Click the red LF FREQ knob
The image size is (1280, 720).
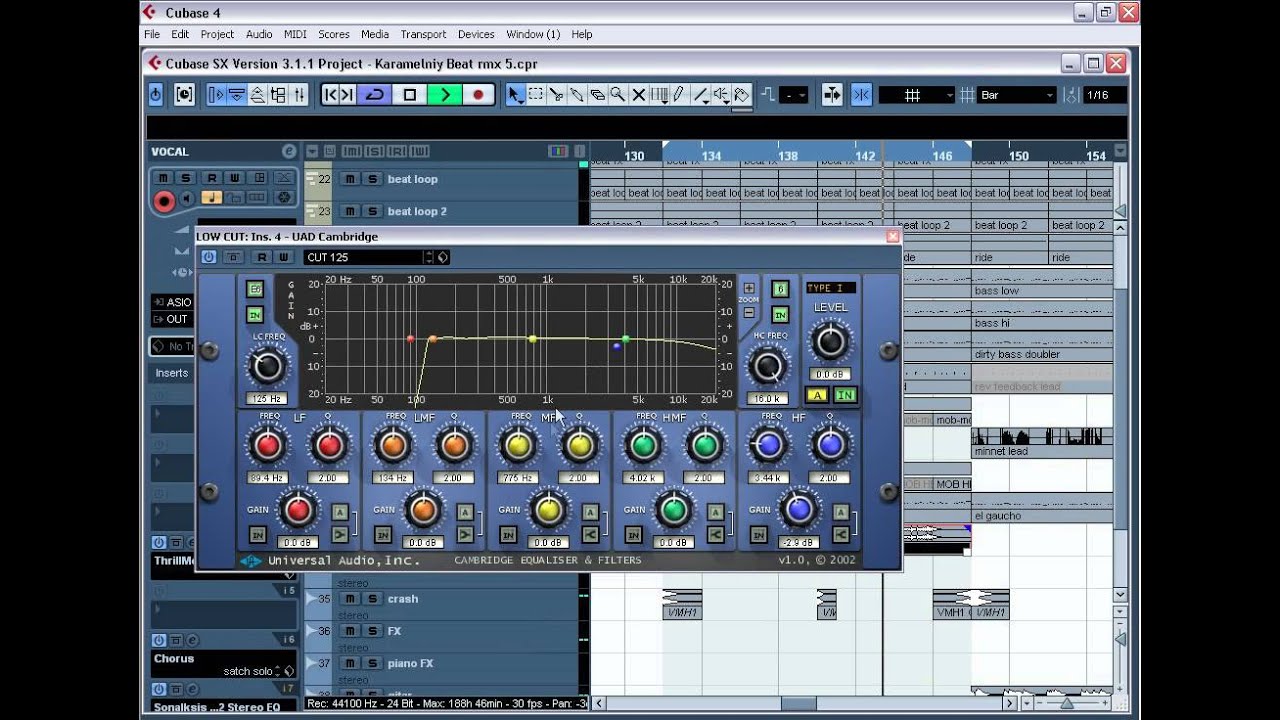(267, 446)
